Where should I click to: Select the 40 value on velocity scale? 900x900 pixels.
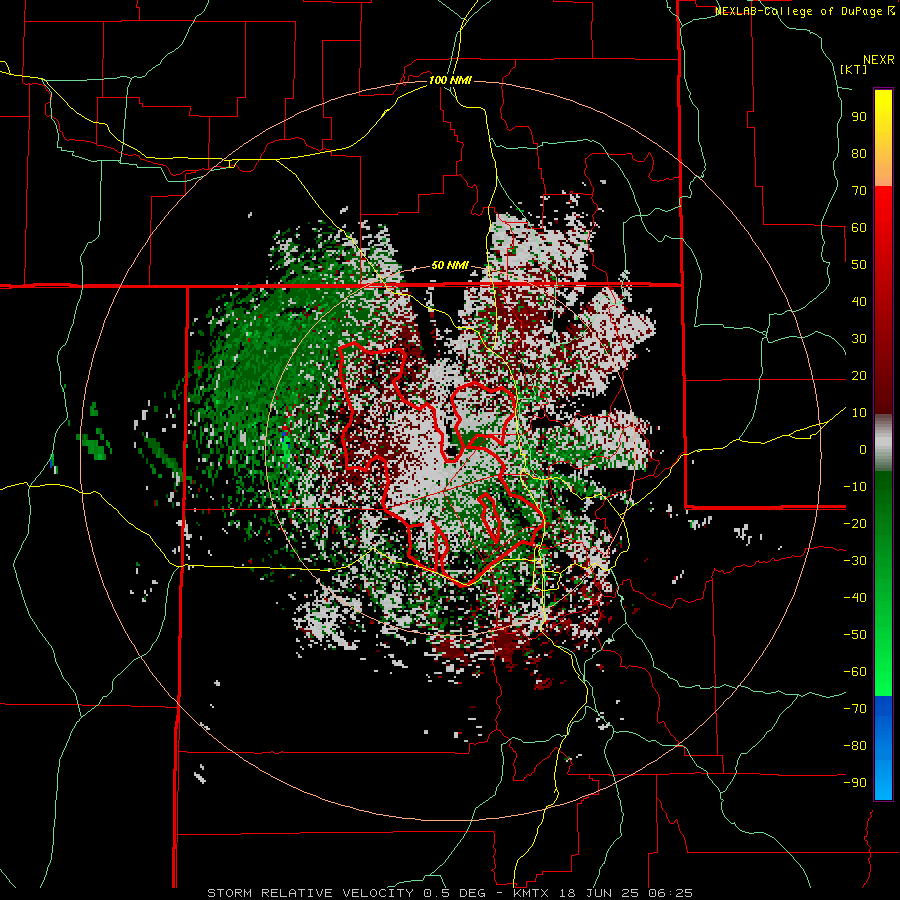pyautogui.click(x=859, y=301)
